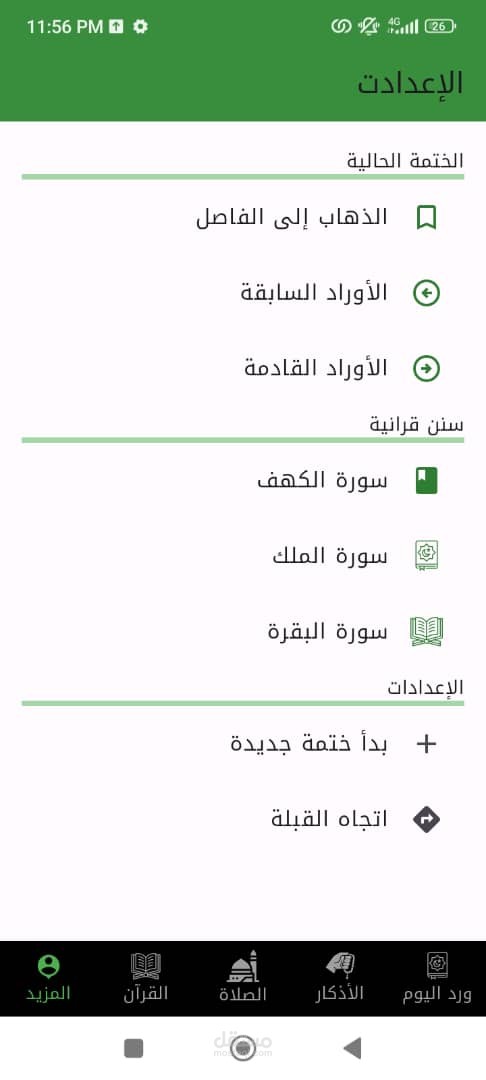Screen dimensions: 486x1080
Task: Open the سورة الملك entry
Action: click(243, 556)
